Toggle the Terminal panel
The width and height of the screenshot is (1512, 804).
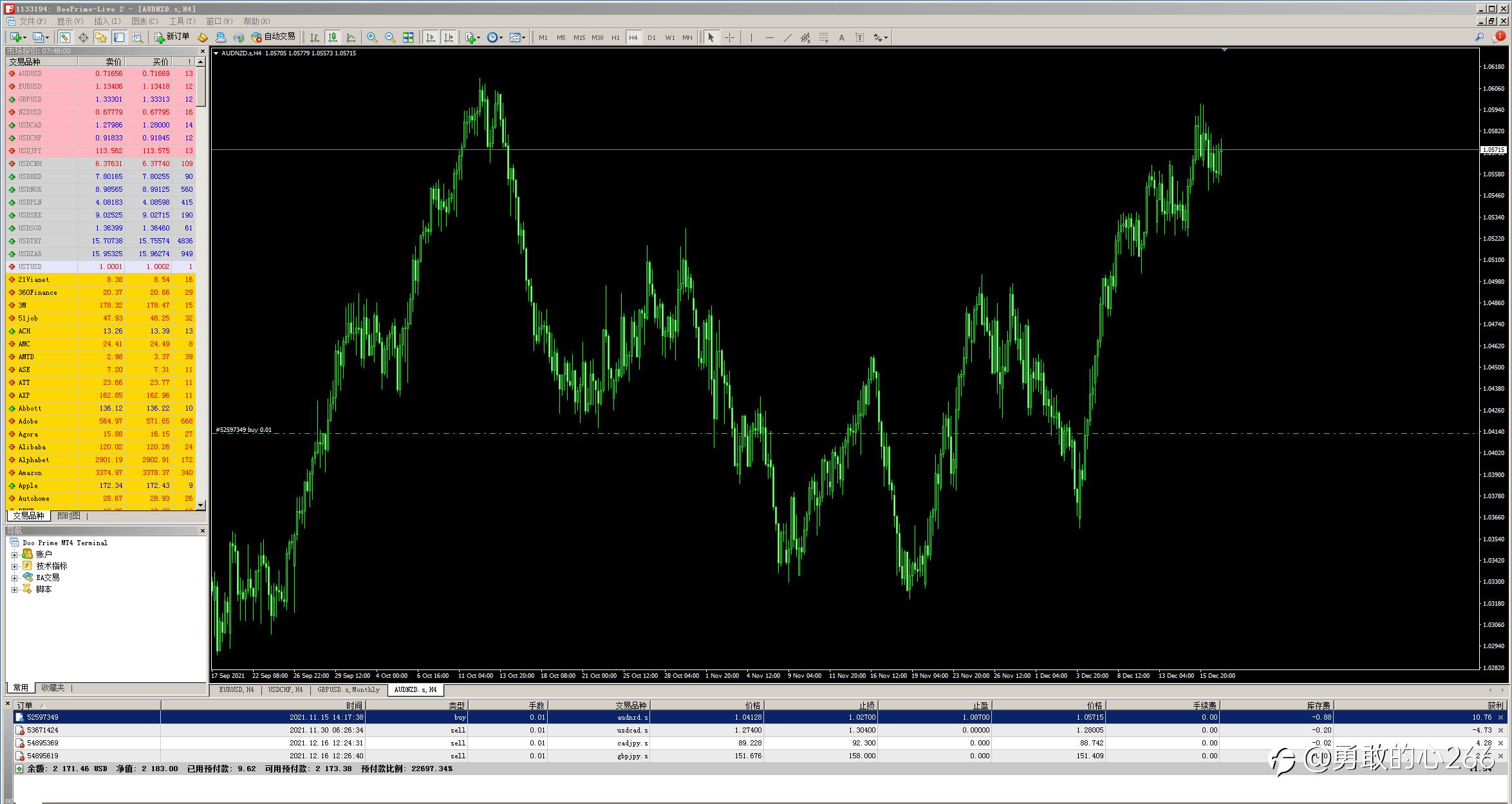click(x=119, y=37)
